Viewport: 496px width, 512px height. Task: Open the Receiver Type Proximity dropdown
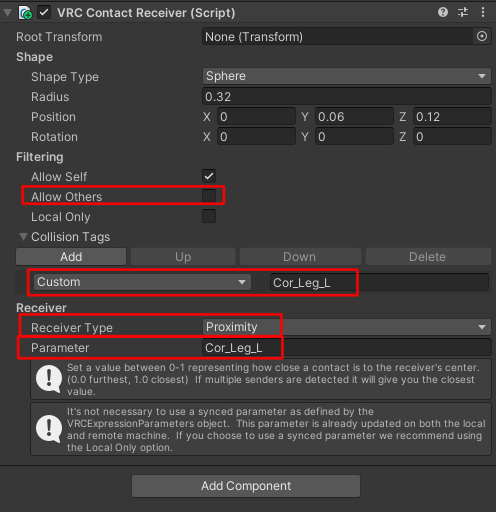[x=347, y=327]
